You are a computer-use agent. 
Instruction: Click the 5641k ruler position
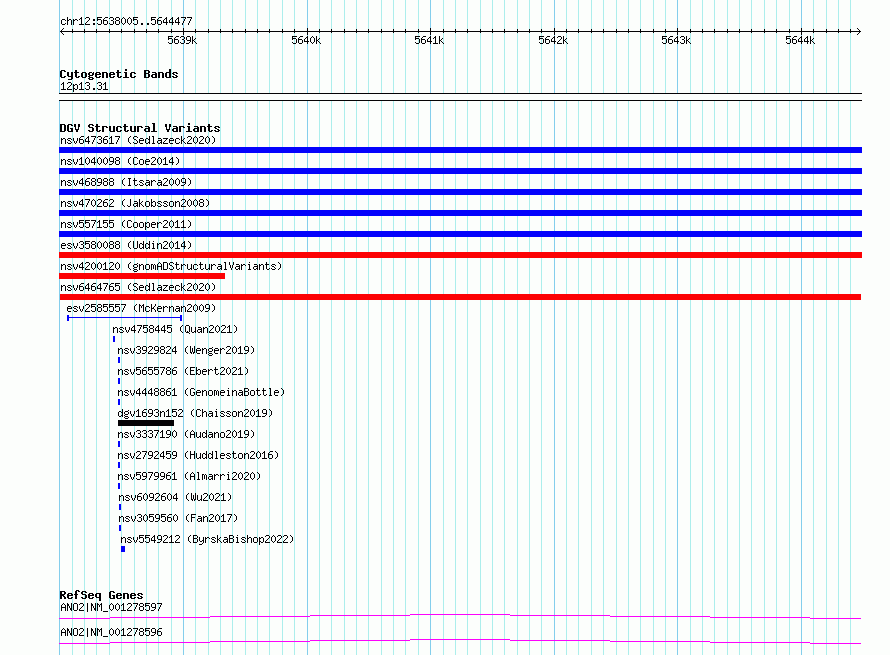429,40
